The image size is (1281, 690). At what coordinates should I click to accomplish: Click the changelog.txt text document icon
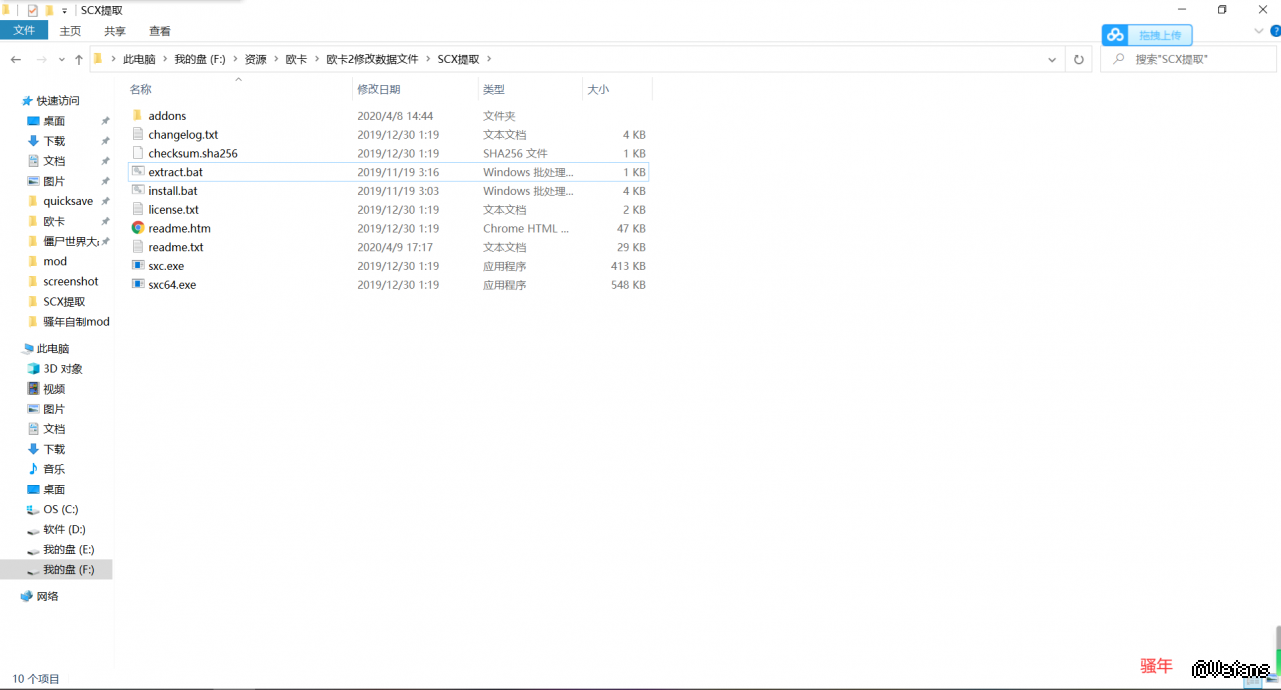tap(138, 134)
